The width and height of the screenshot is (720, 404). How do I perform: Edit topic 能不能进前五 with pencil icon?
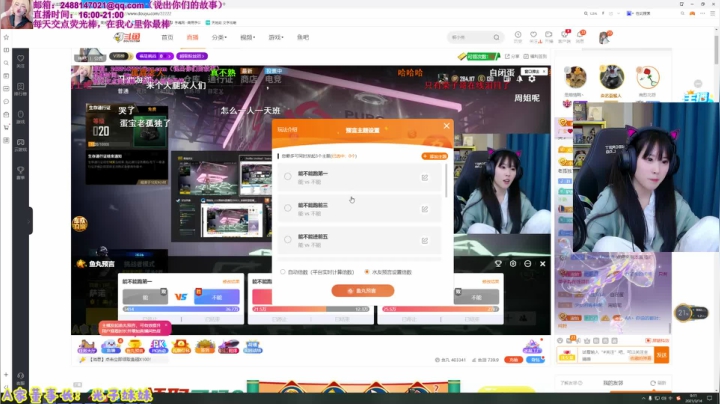[x=425, y=241]
